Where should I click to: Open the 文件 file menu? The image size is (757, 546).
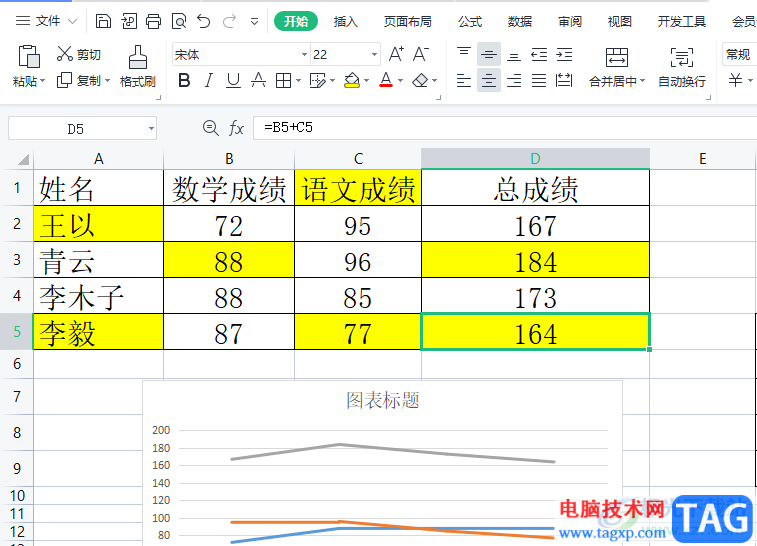pos(46,21)
